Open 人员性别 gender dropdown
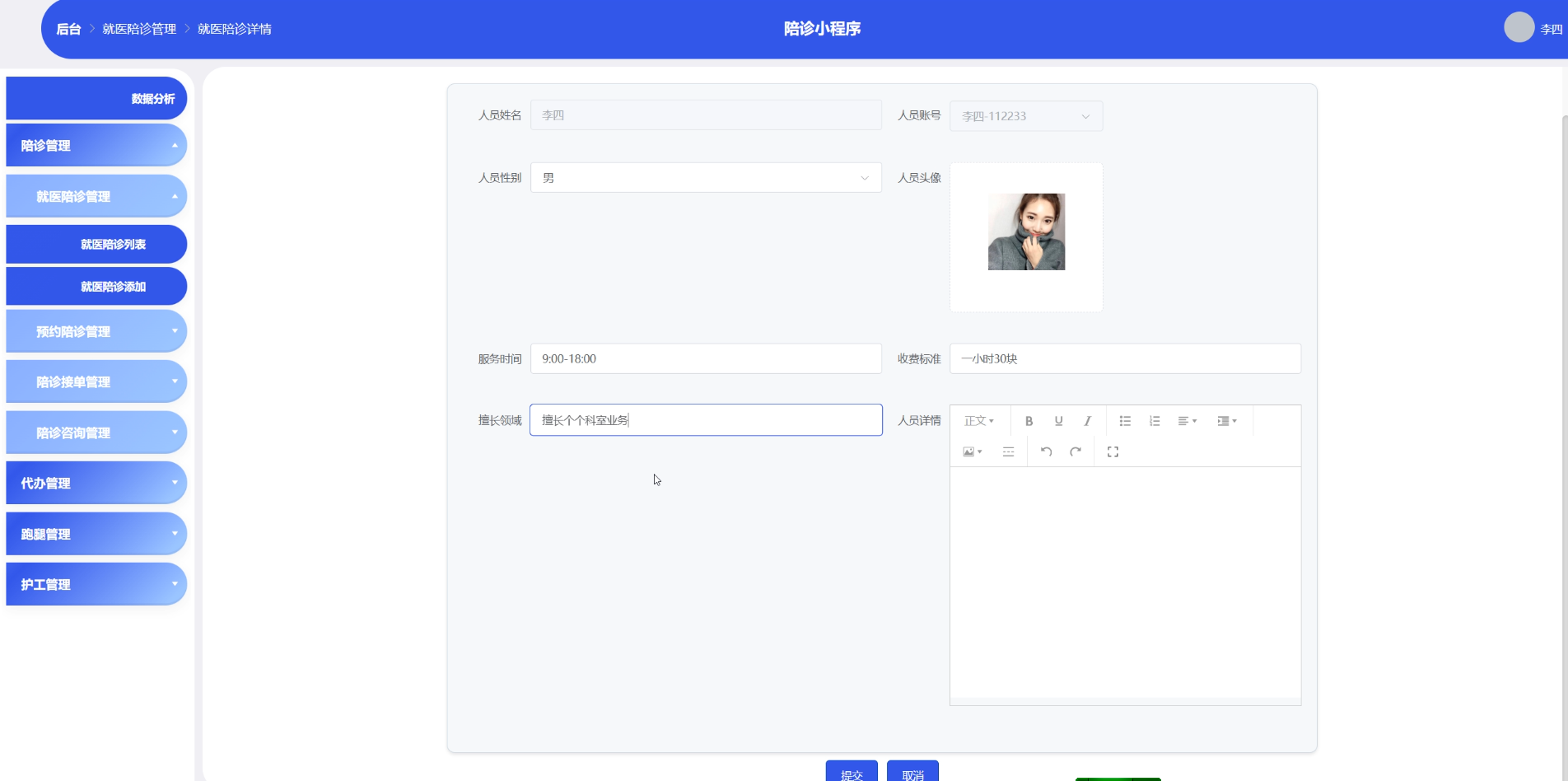Viewport: 1568px width, 781px height. [706, 178]
